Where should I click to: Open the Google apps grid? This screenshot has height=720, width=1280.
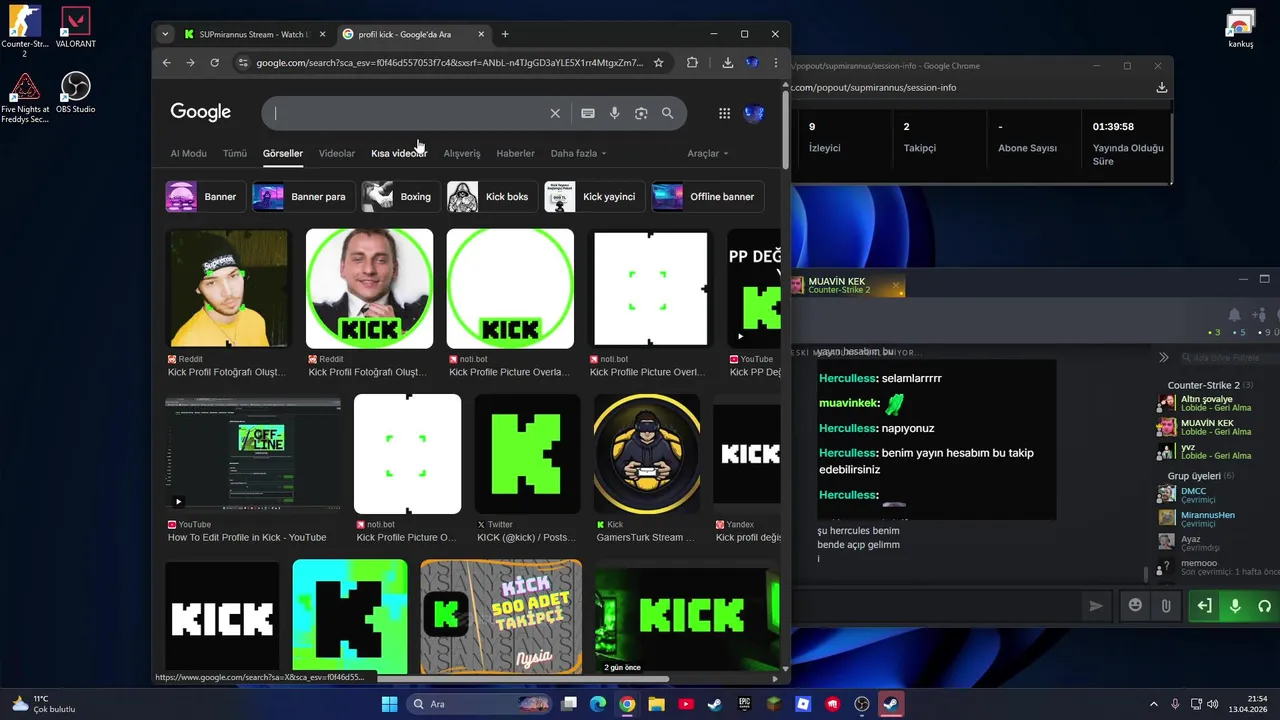724,113
